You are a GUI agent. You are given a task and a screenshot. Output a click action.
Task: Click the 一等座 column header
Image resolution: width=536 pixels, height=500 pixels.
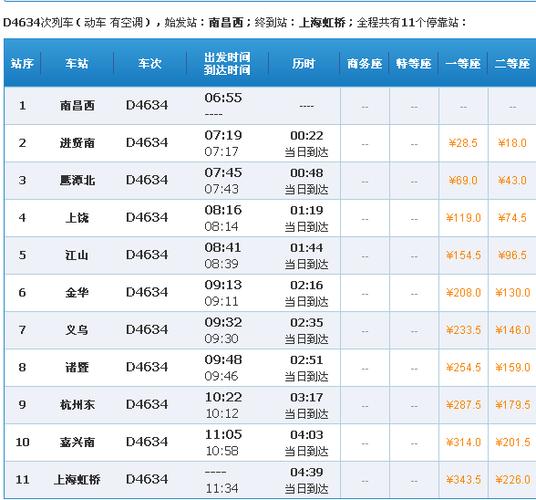[x=463, y=64]
